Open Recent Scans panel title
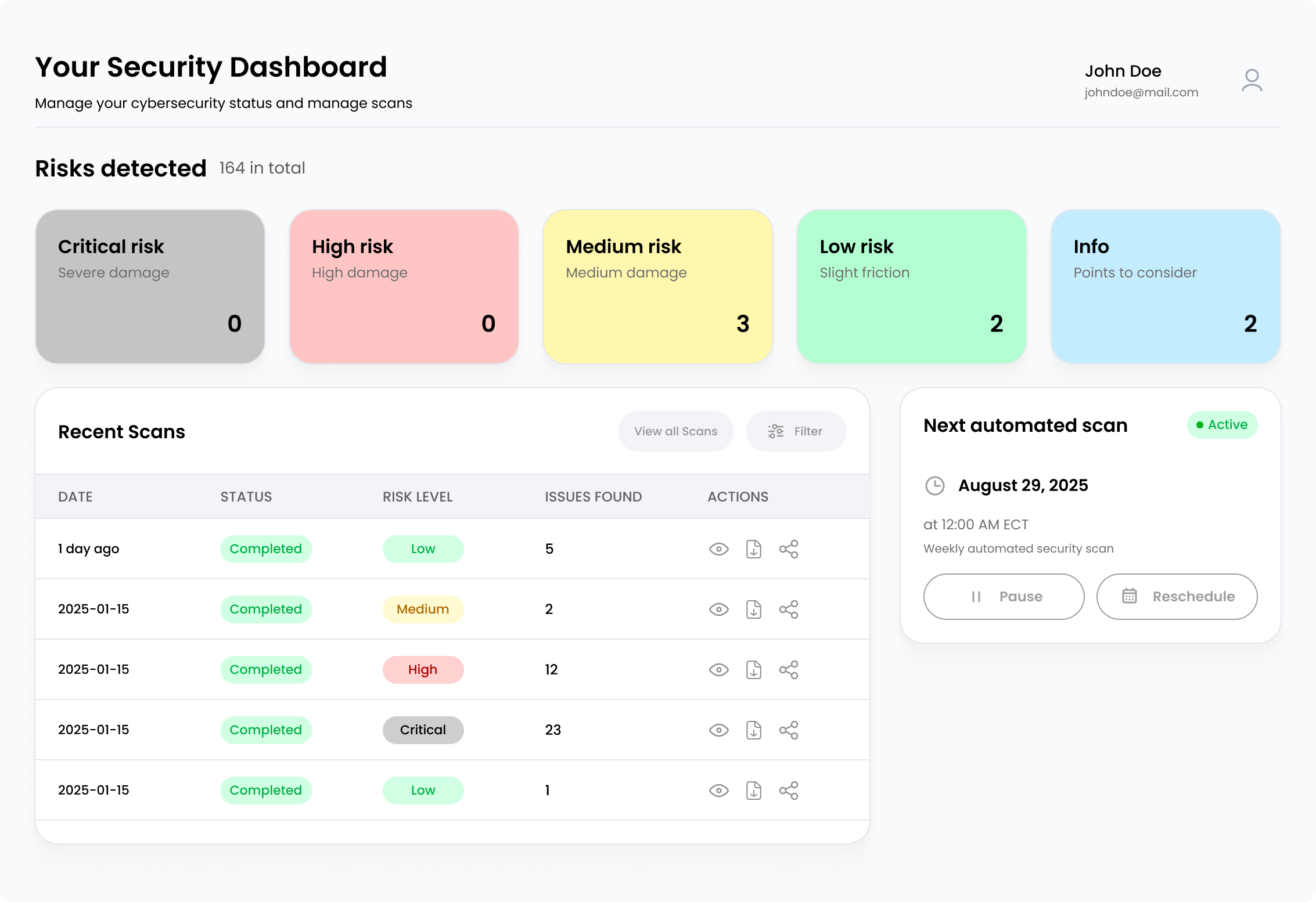This screenshot has width=1316, height=902. point(121,431)
